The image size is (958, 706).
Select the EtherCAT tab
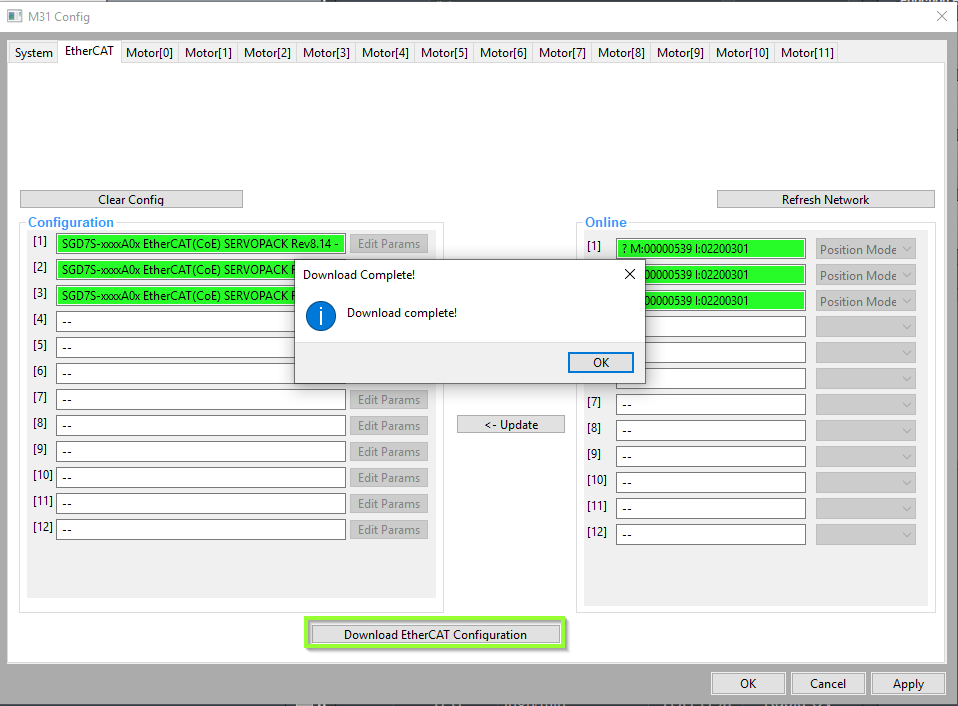[x=89, y=51]
